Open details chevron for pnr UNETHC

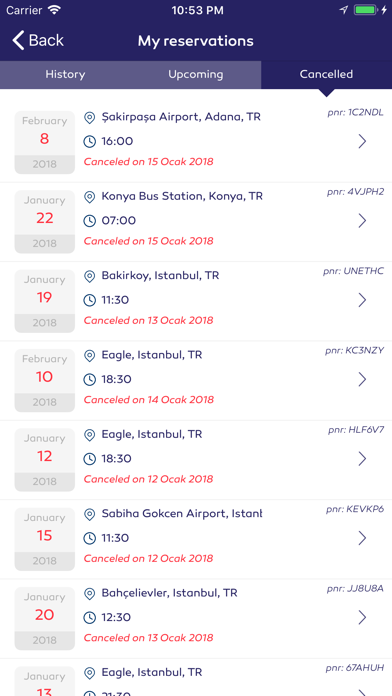[x=362, y=300]
